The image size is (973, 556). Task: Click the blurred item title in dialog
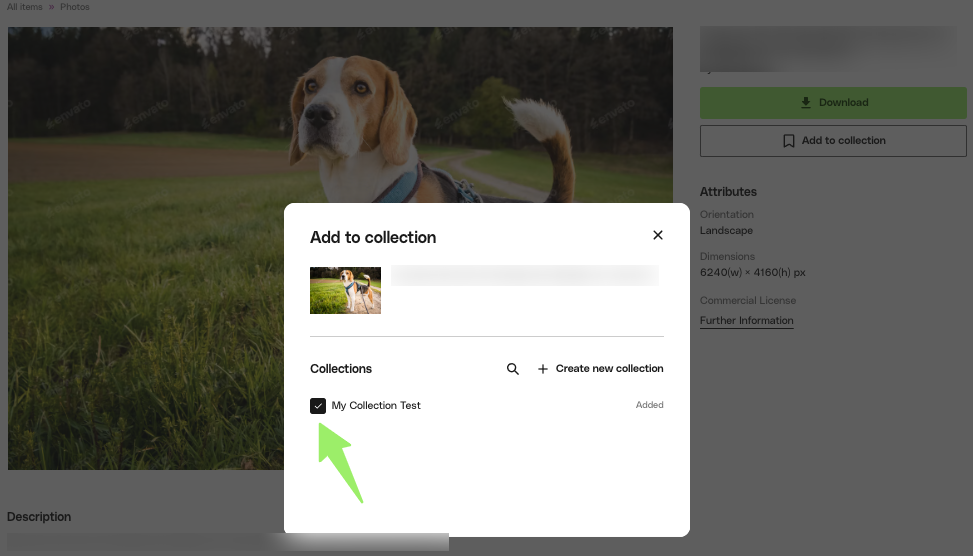[523, 275]
